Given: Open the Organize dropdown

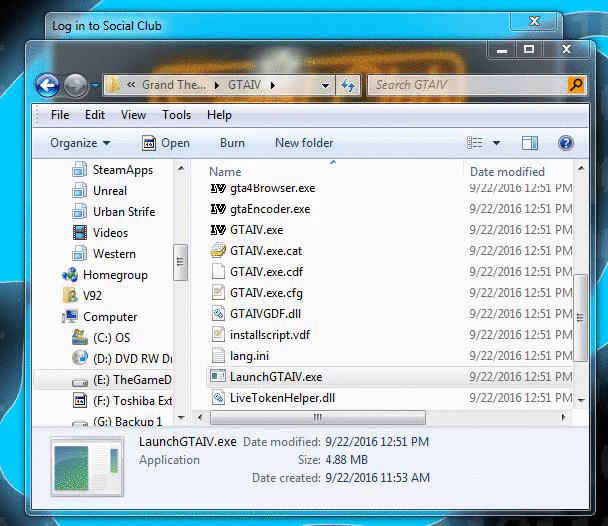Looking at the screenshot, I should coord(80,143).
